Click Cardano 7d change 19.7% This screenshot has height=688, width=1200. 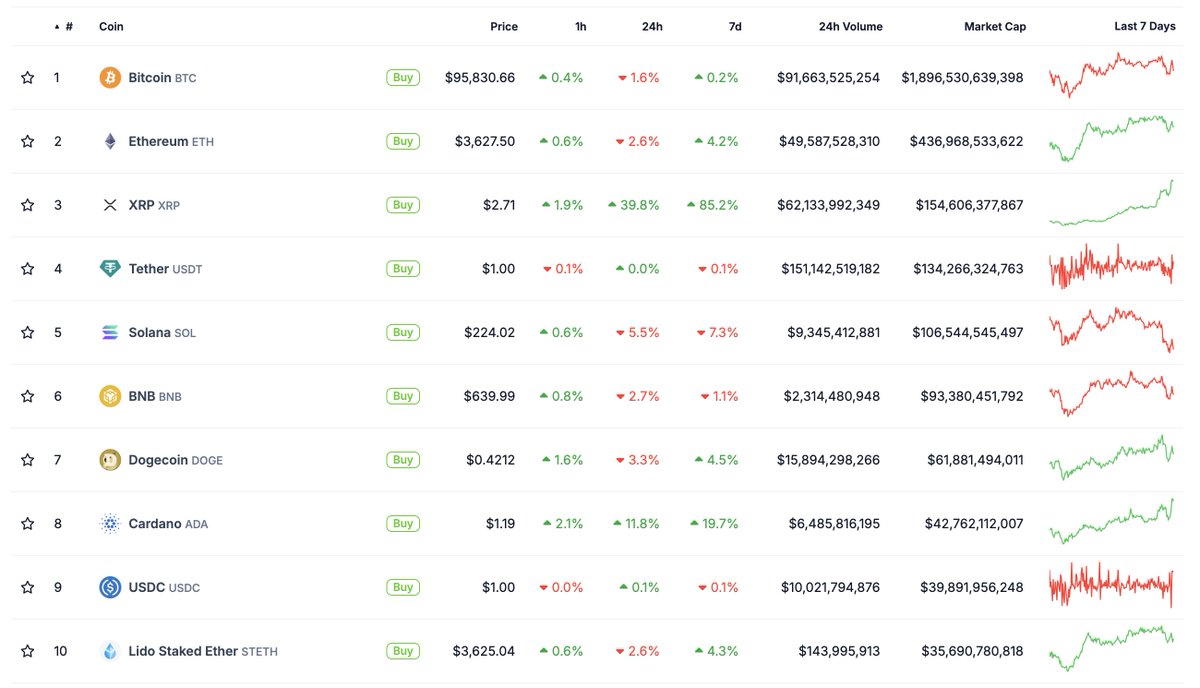(x=715, y=523)
